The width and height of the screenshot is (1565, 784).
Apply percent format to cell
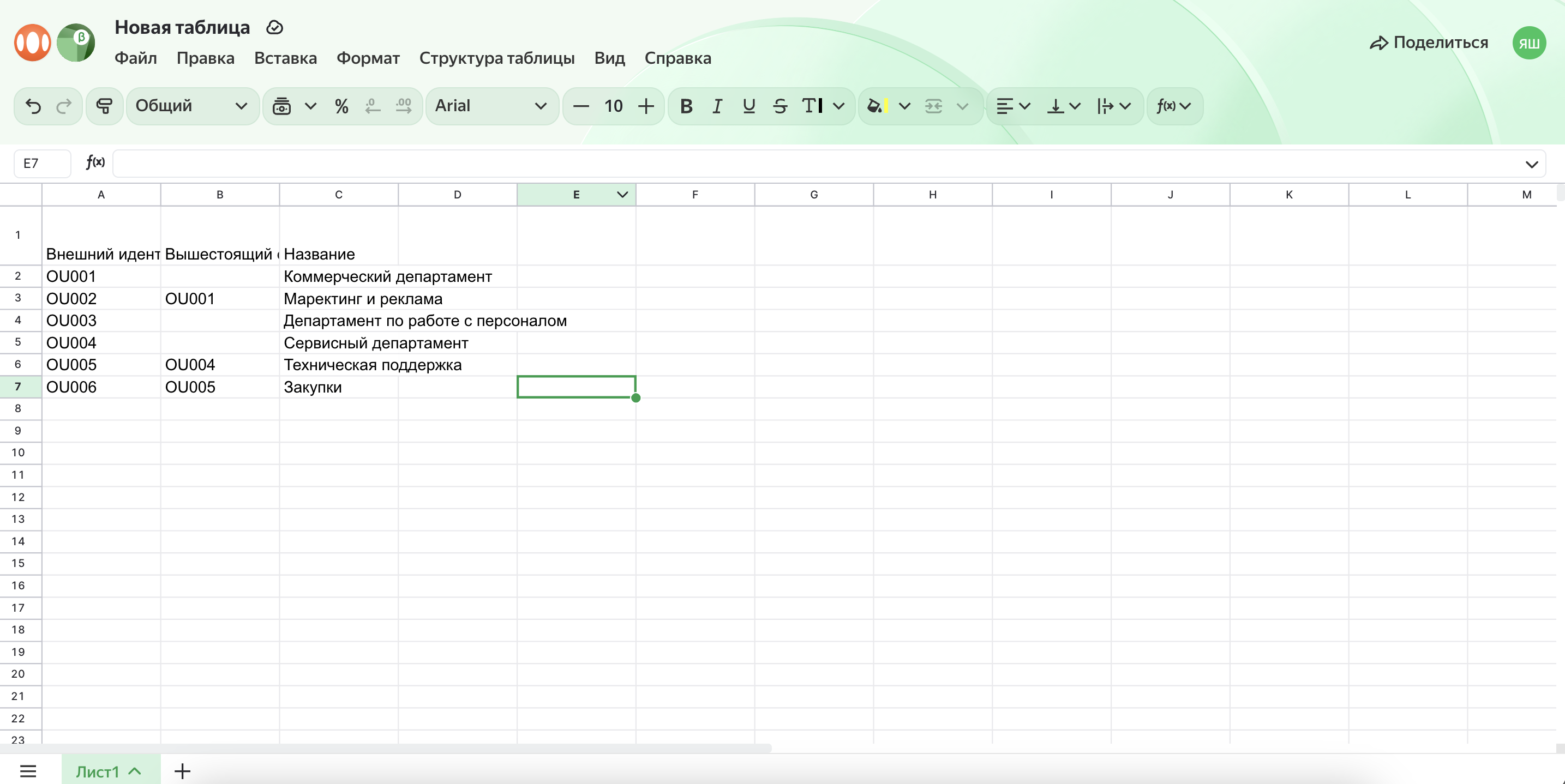tap(341, 106)
